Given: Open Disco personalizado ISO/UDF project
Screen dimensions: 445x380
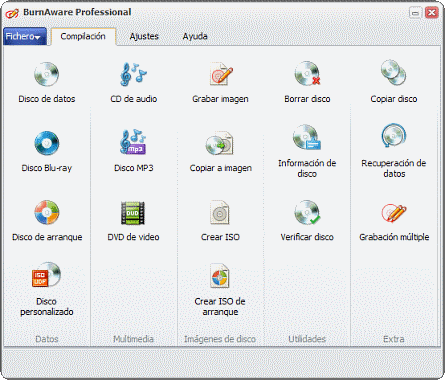Looking at the screenshot, I should (x=47, y=289).
